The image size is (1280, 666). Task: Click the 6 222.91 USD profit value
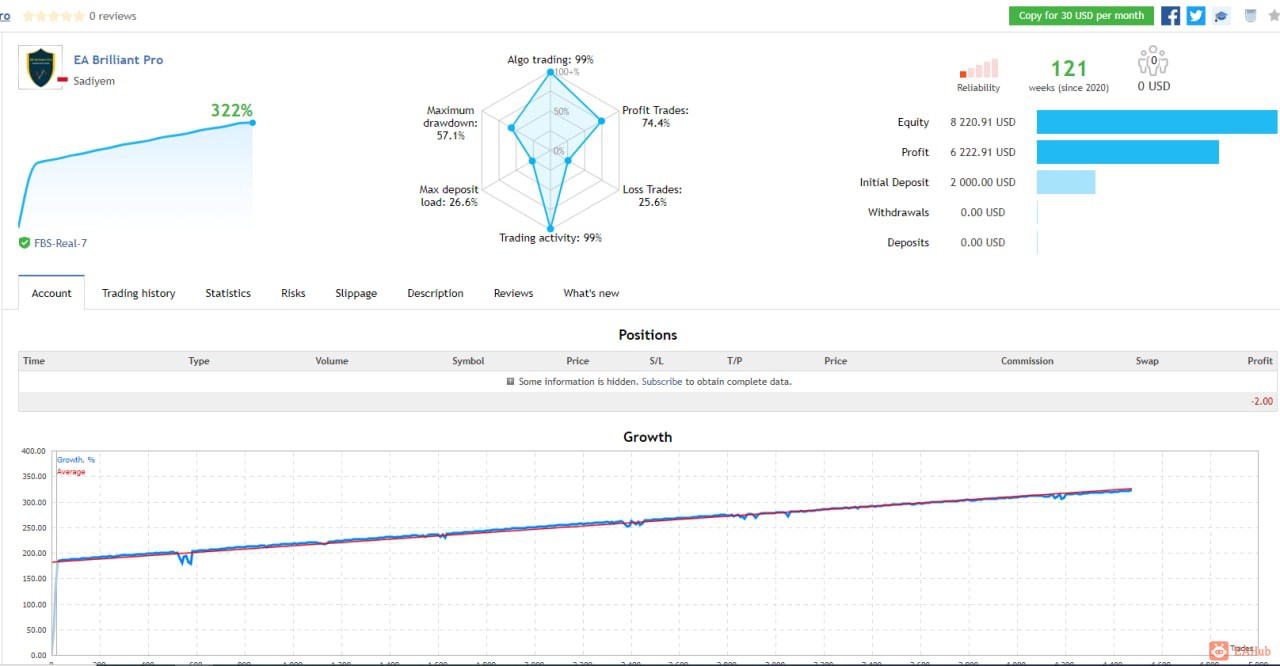pyautogui.click(x=983, y=152)
